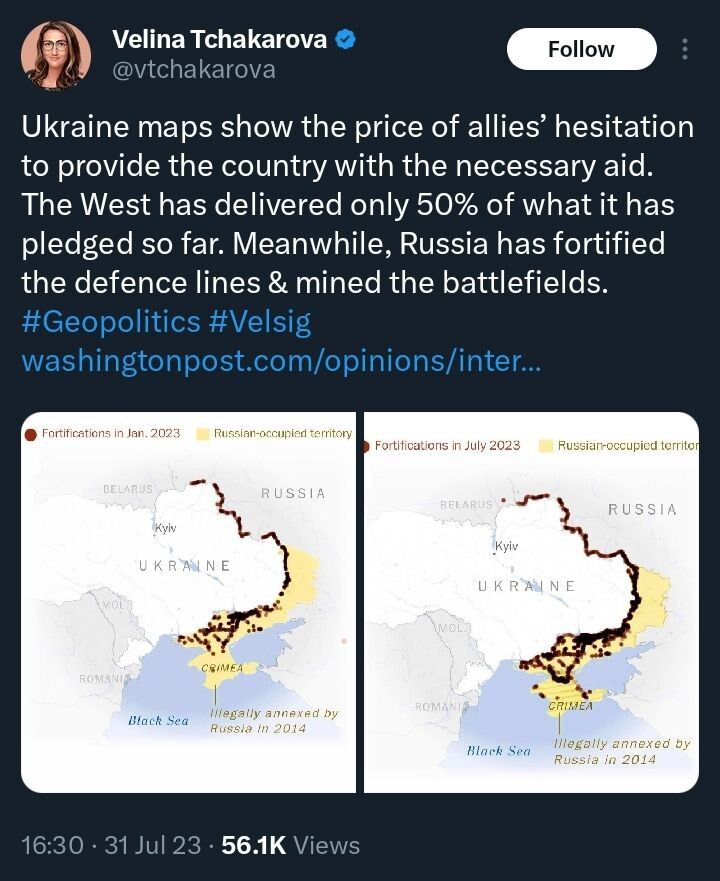Click the red fortifications legend dot, left map

pyautogui.click(x=31, y=434)
